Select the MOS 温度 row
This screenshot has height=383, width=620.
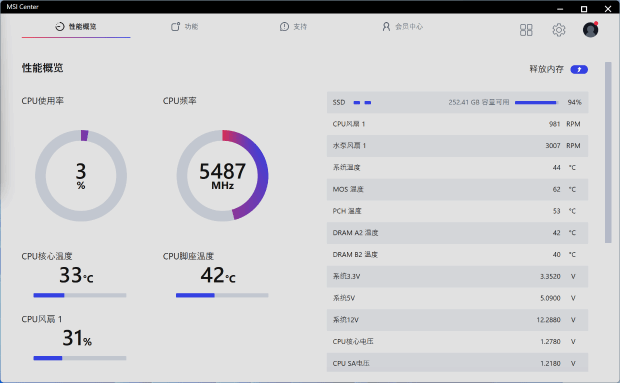tap(457, 189)
